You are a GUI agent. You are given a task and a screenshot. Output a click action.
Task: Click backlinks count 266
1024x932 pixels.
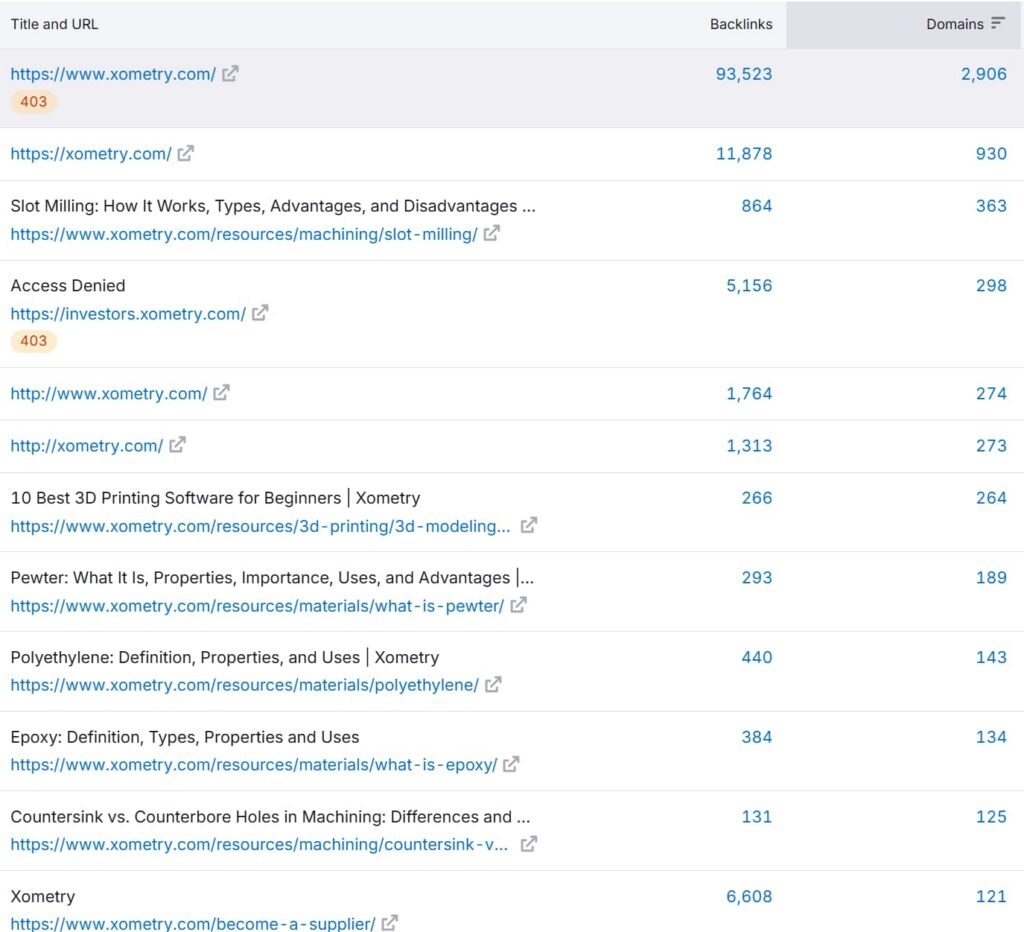[x=757, y=498]
